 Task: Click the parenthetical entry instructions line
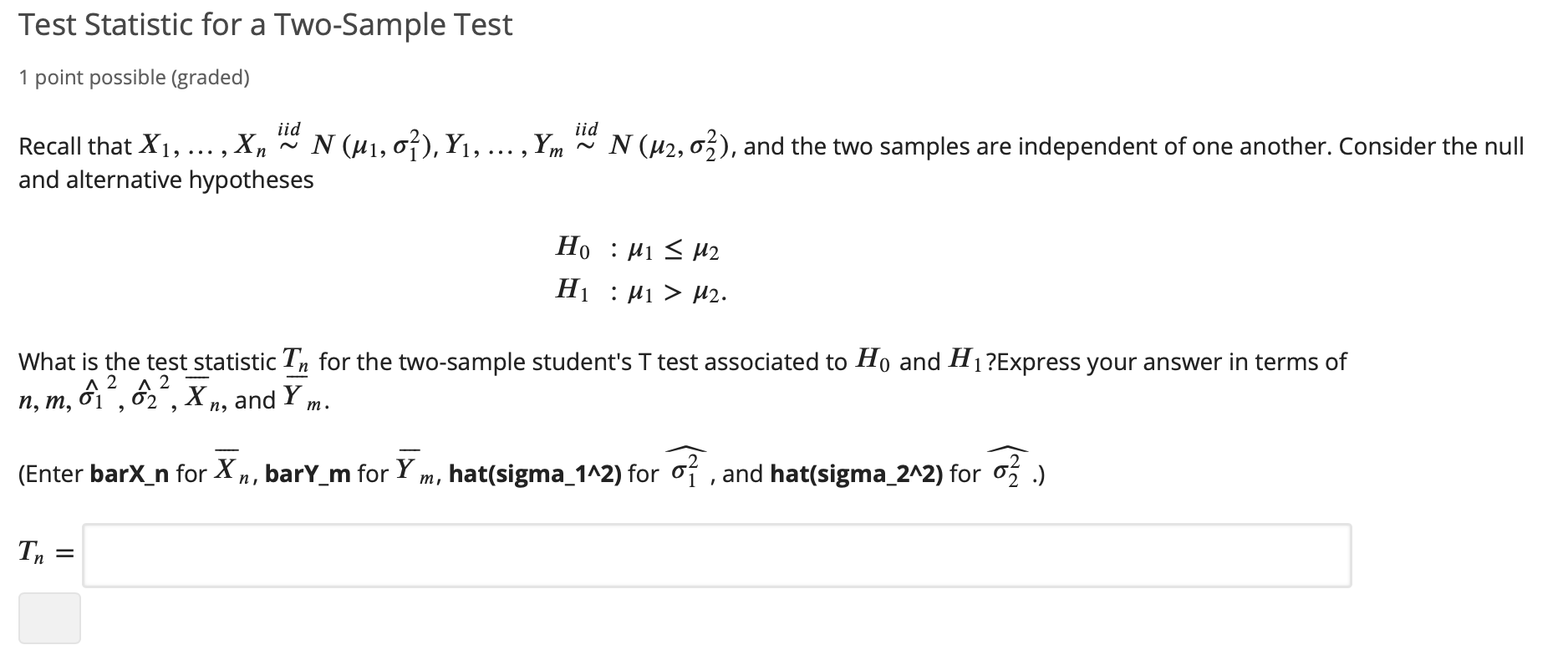[528, 472]
